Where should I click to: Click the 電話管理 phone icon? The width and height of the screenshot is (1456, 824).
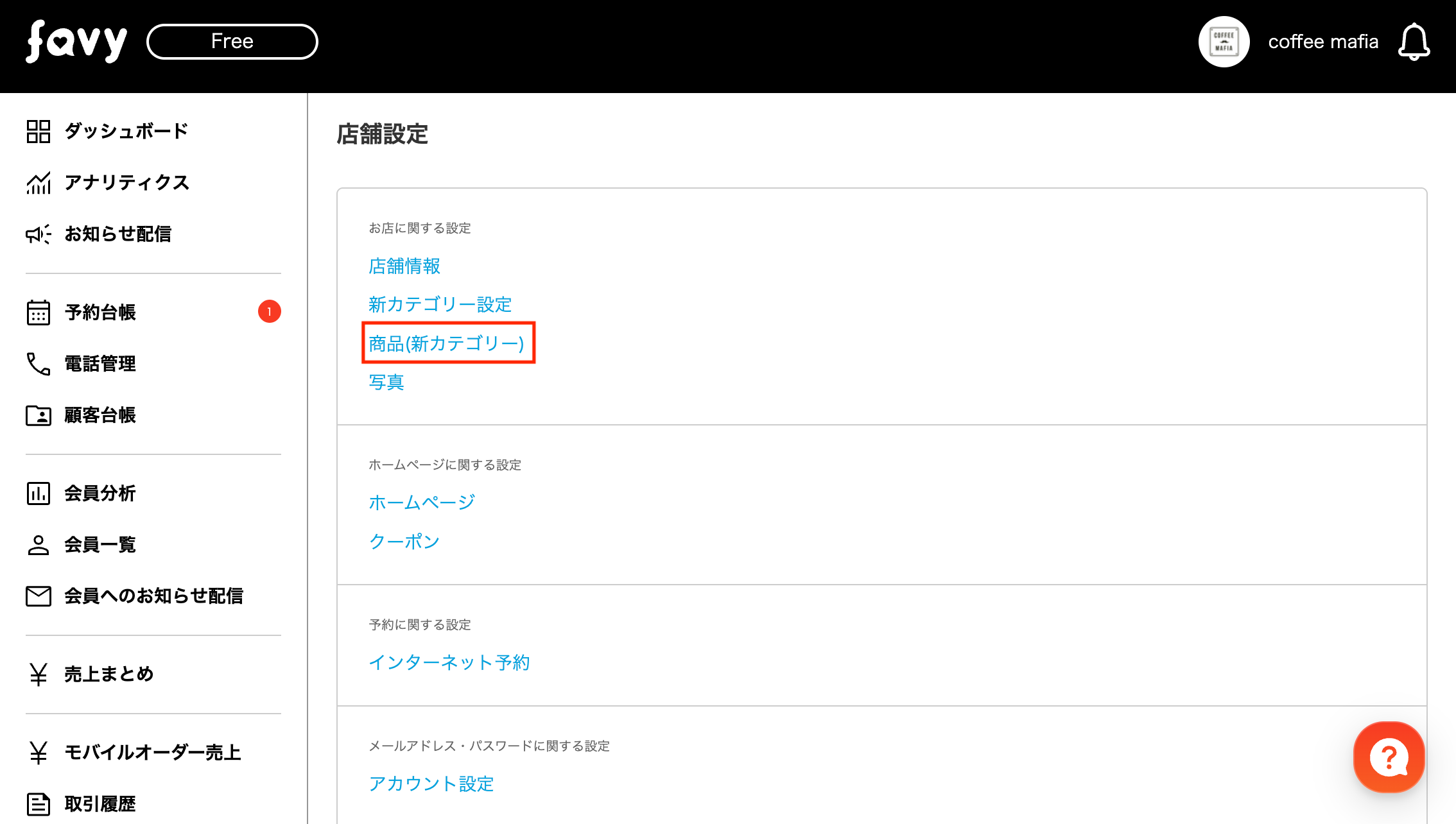39,364
